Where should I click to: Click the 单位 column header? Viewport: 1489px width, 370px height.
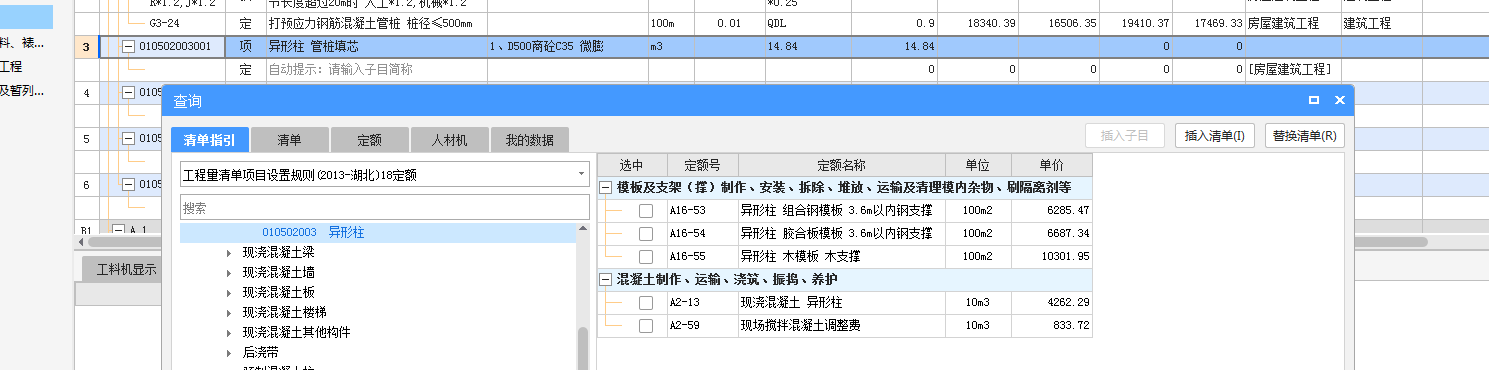tap(978, 165)
